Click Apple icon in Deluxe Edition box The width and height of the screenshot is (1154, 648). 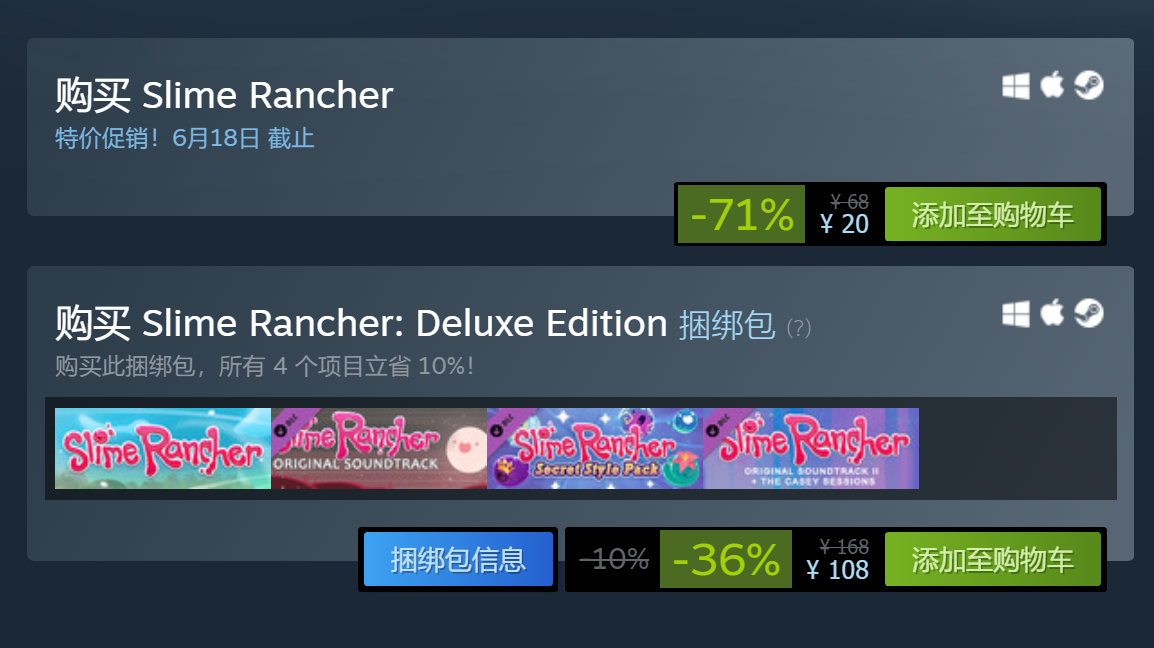(x=1052, y=313)
